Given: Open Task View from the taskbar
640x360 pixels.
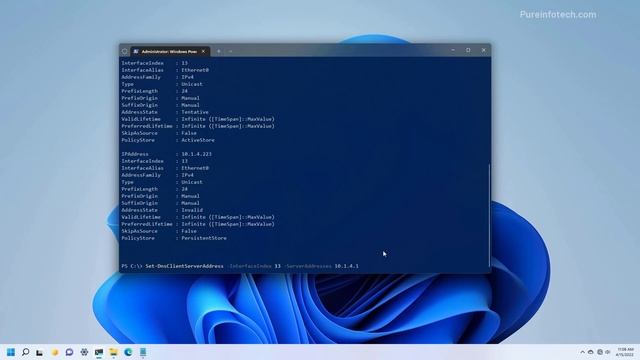Looking at the screenshot, I should coord(40,352).
